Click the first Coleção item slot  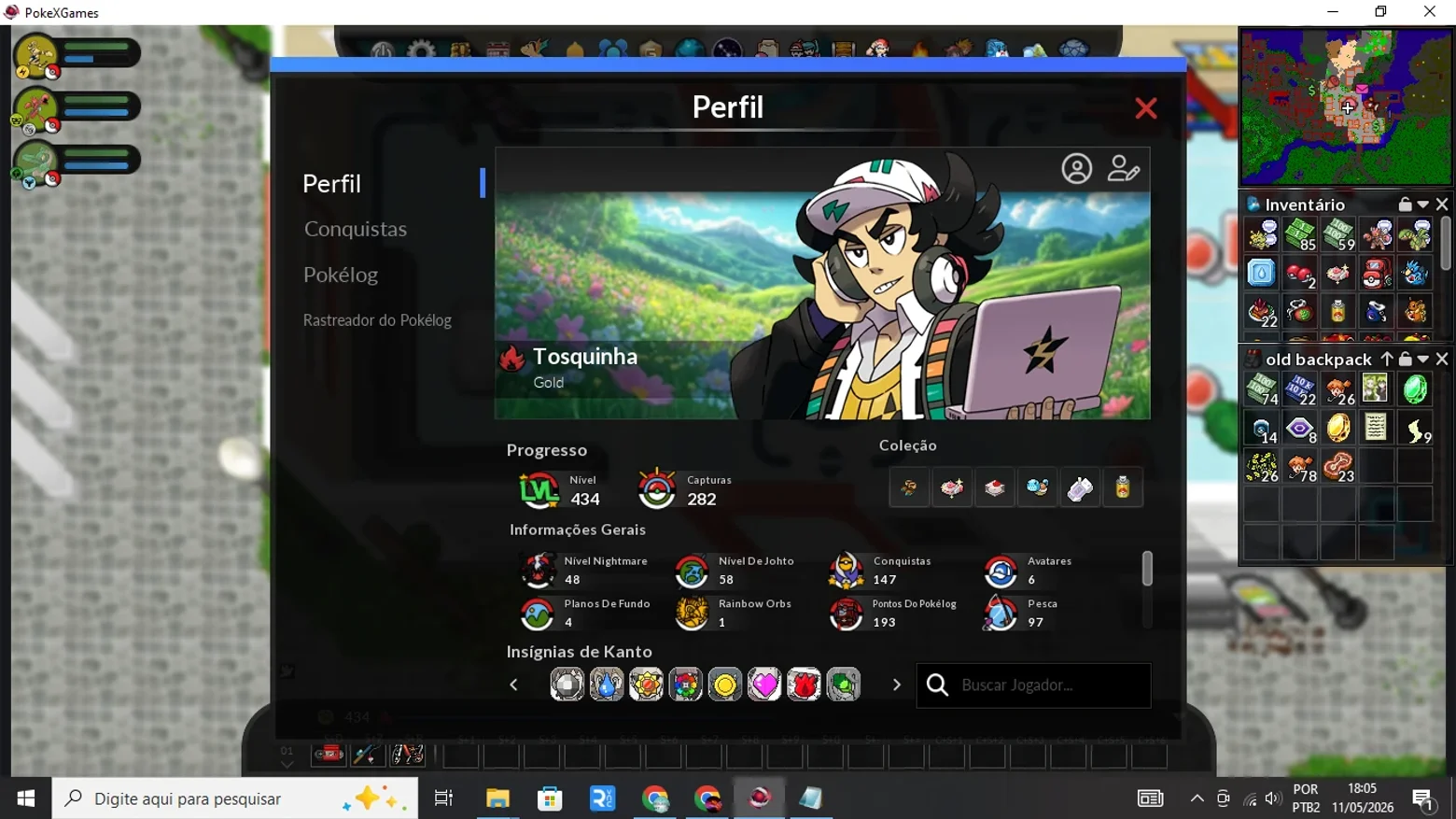(909, 487)
